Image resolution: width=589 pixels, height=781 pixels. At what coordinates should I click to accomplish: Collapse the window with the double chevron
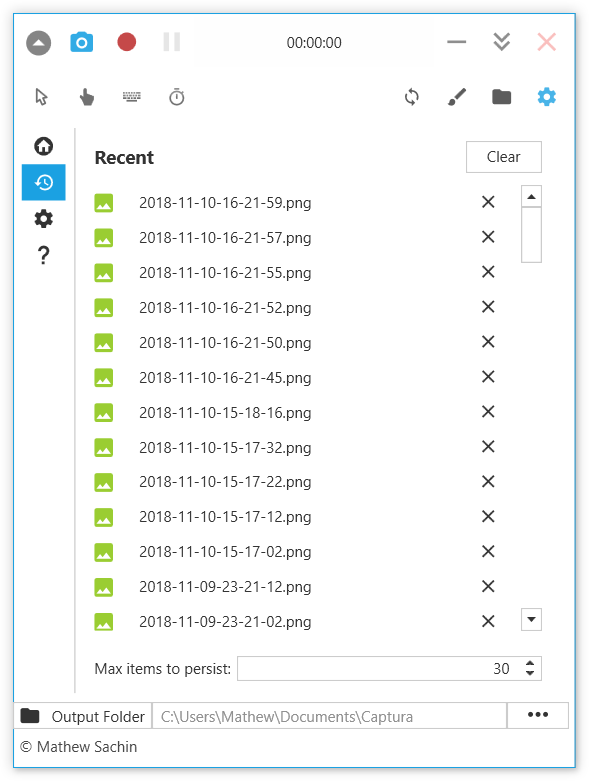(501, 42)
